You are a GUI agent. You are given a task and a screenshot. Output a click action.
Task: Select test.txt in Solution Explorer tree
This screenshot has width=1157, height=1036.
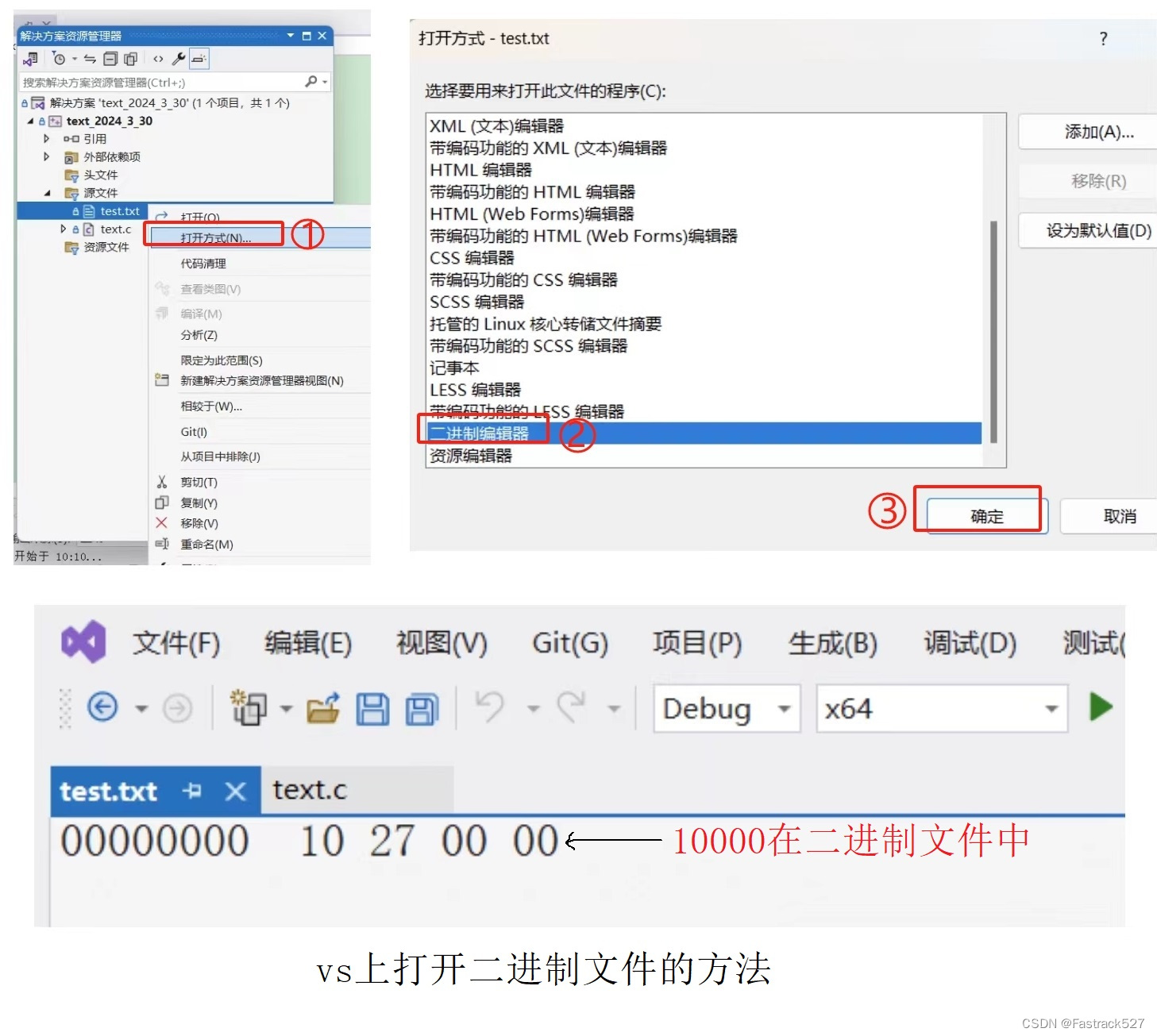[x=119, y=211]
